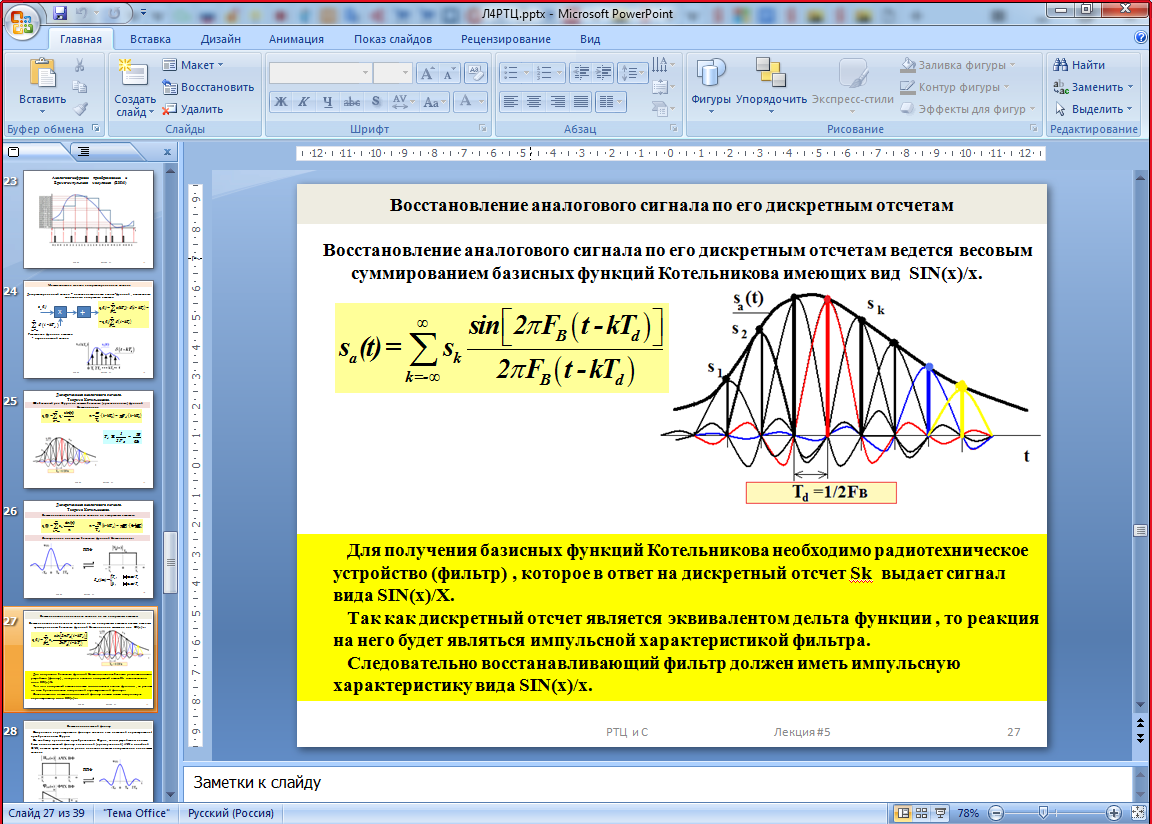Click the Office button logo
The width and height of the screenshot is (1152, 824).
23,22
